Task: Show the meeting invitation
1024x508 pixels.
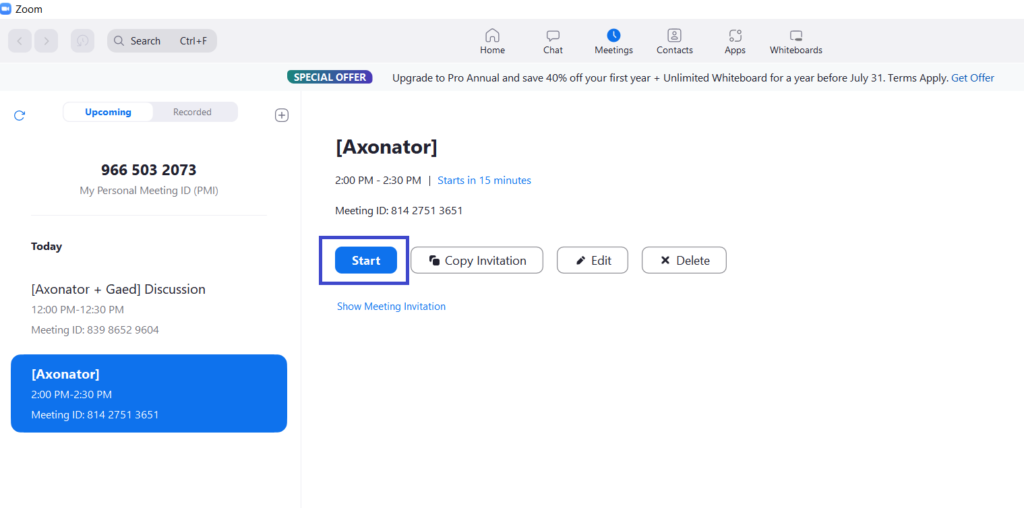Action: pos(391,306)
